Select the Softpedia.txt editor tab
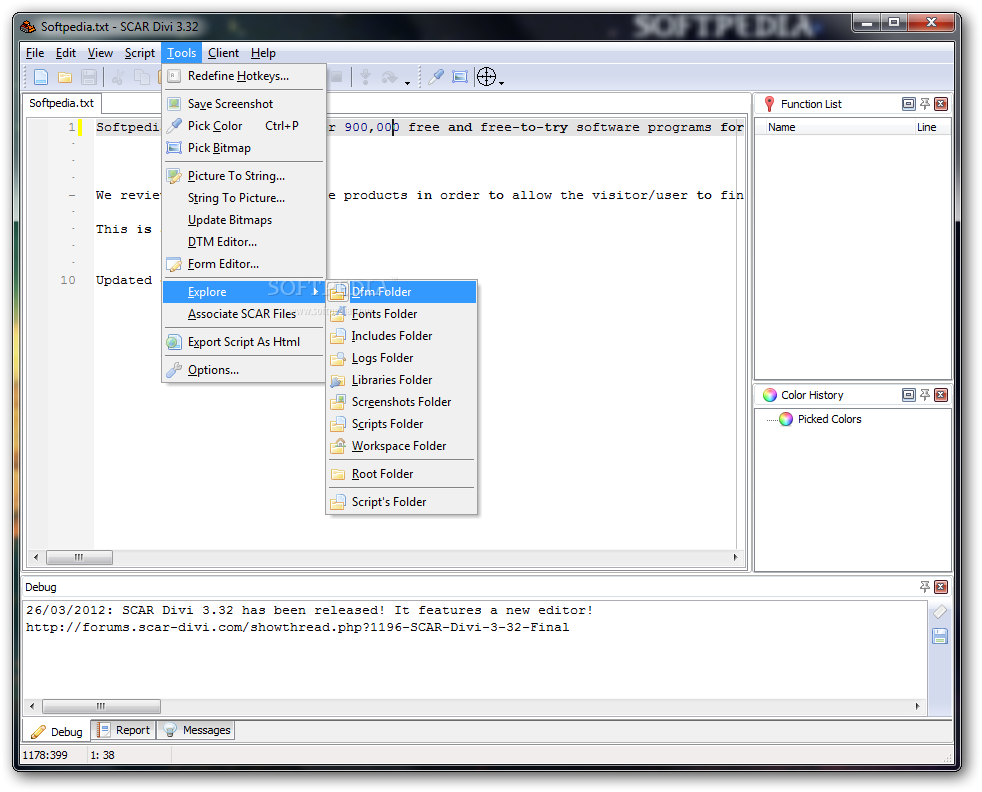The width and height of the screenshot is (982, 792). coord(61,103)
